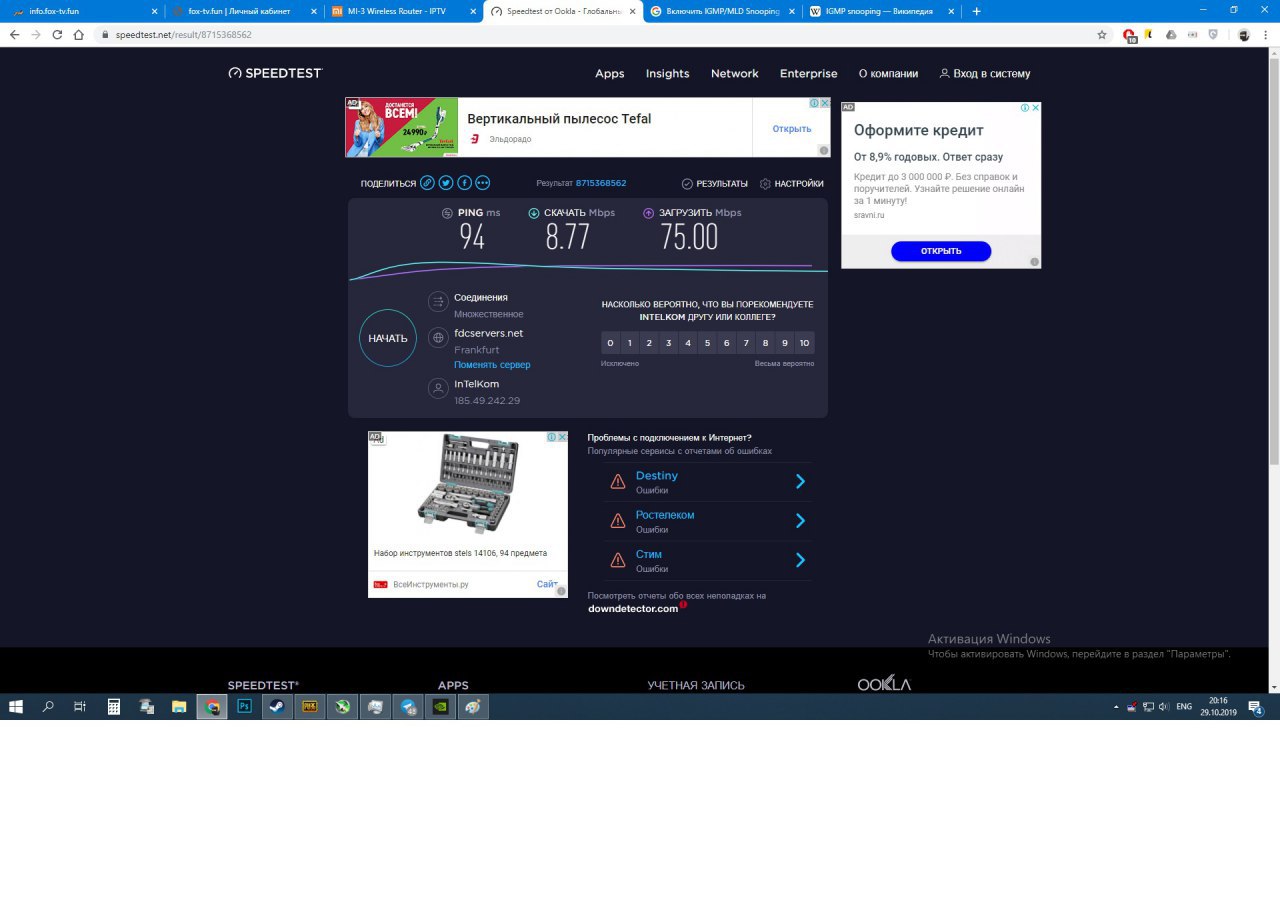
Task: Click Поменять сервер link
Action: tap(492, 365)
